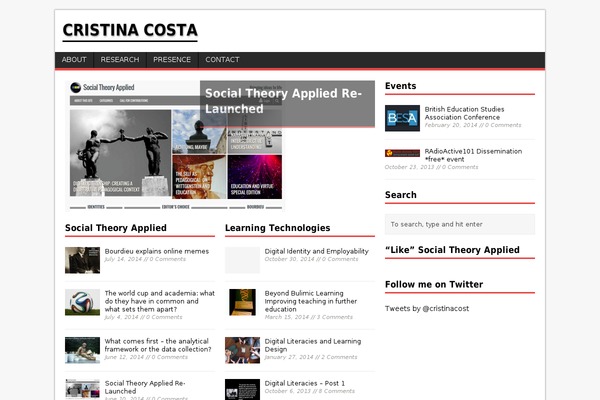The image size is (600, 400).
Task: Click the Social Theory Applied section heading
Action: click(116, 228)
